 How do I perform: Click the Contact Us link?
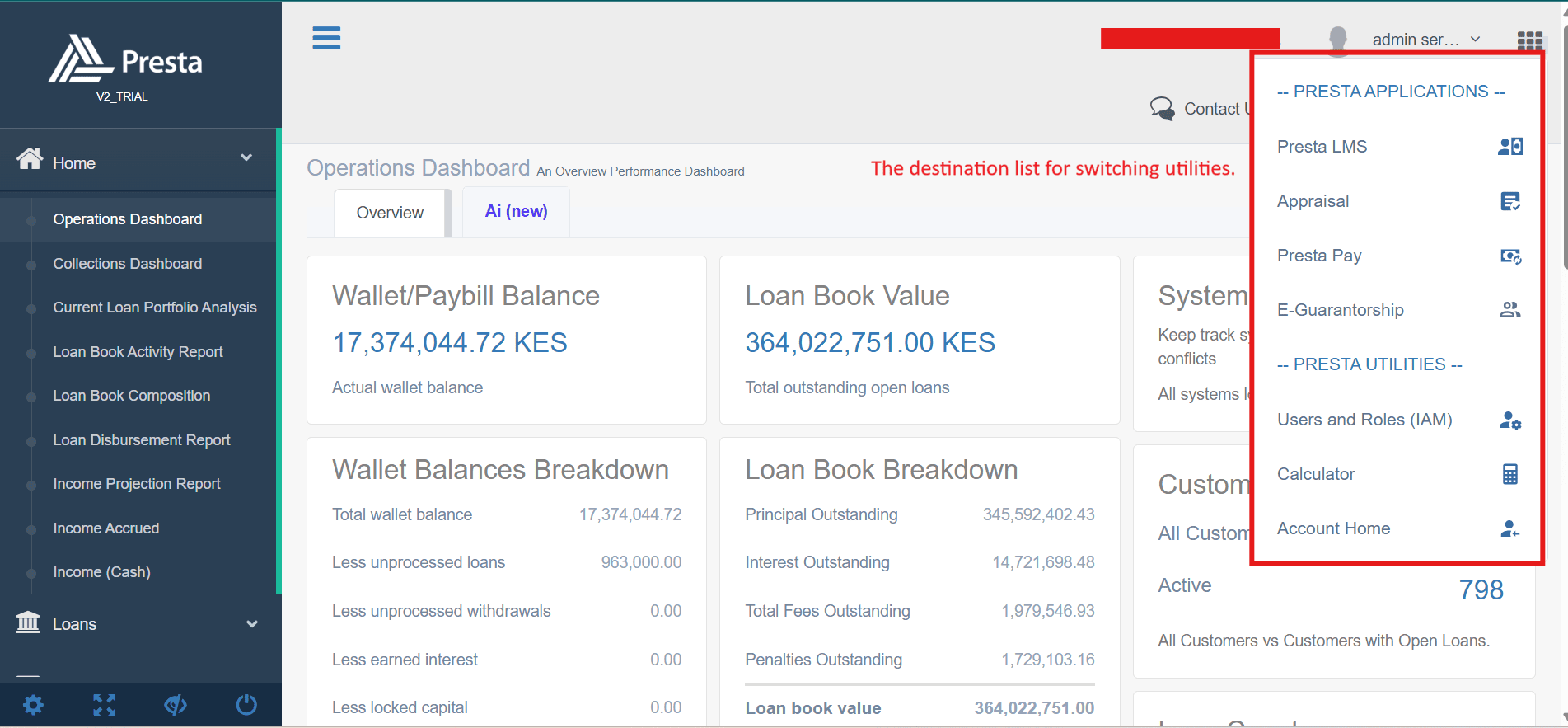(x=1216, y=109)
